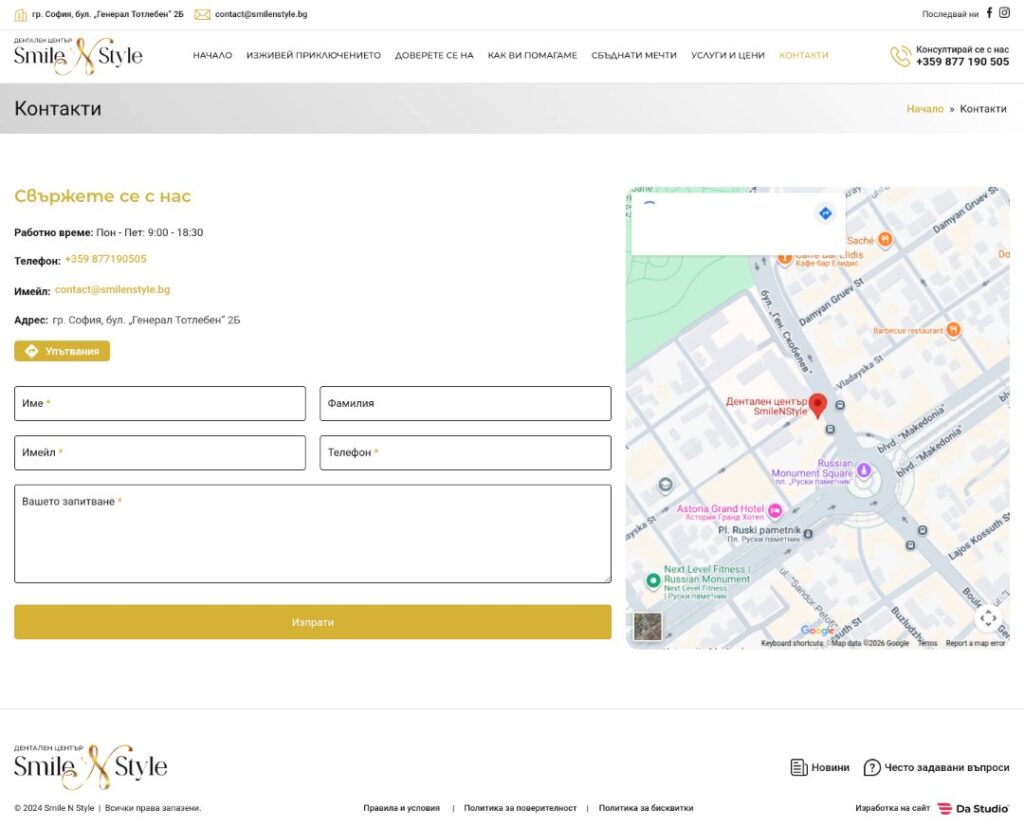Open Политика за поверителност link
1024x827 pixels.
520,808
